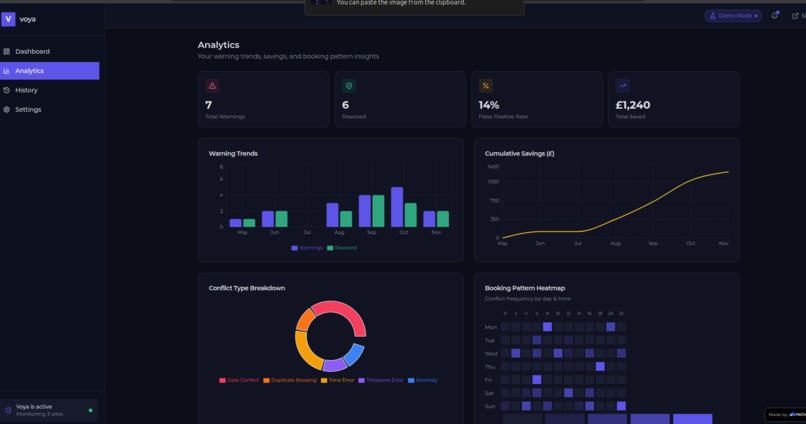The image size is (806, 424).
Task: Click the False Positive Rate percent icon
Action: click(x=486, y=86)
